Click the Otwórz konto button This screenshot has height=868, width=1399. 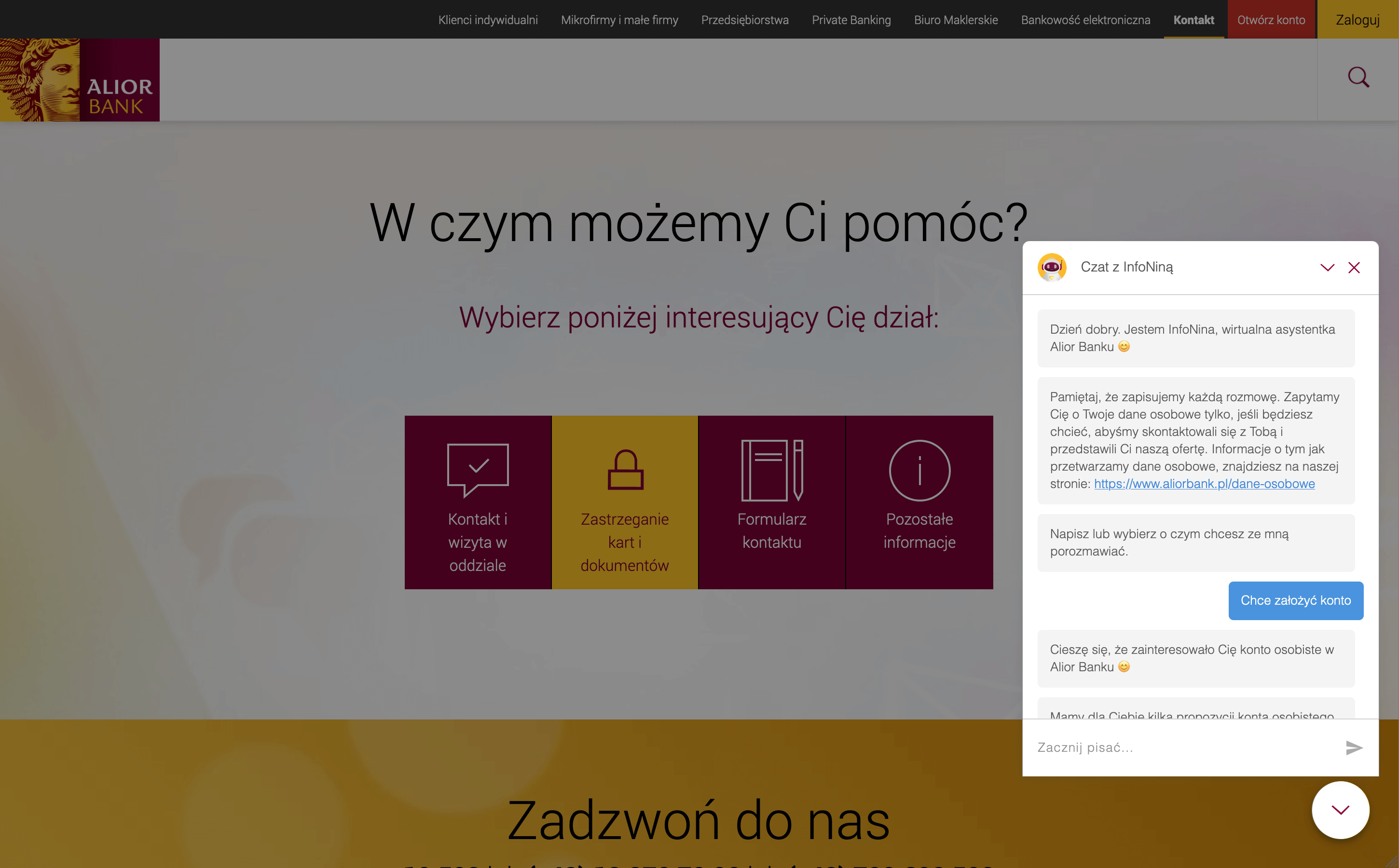coord(1271,20)
